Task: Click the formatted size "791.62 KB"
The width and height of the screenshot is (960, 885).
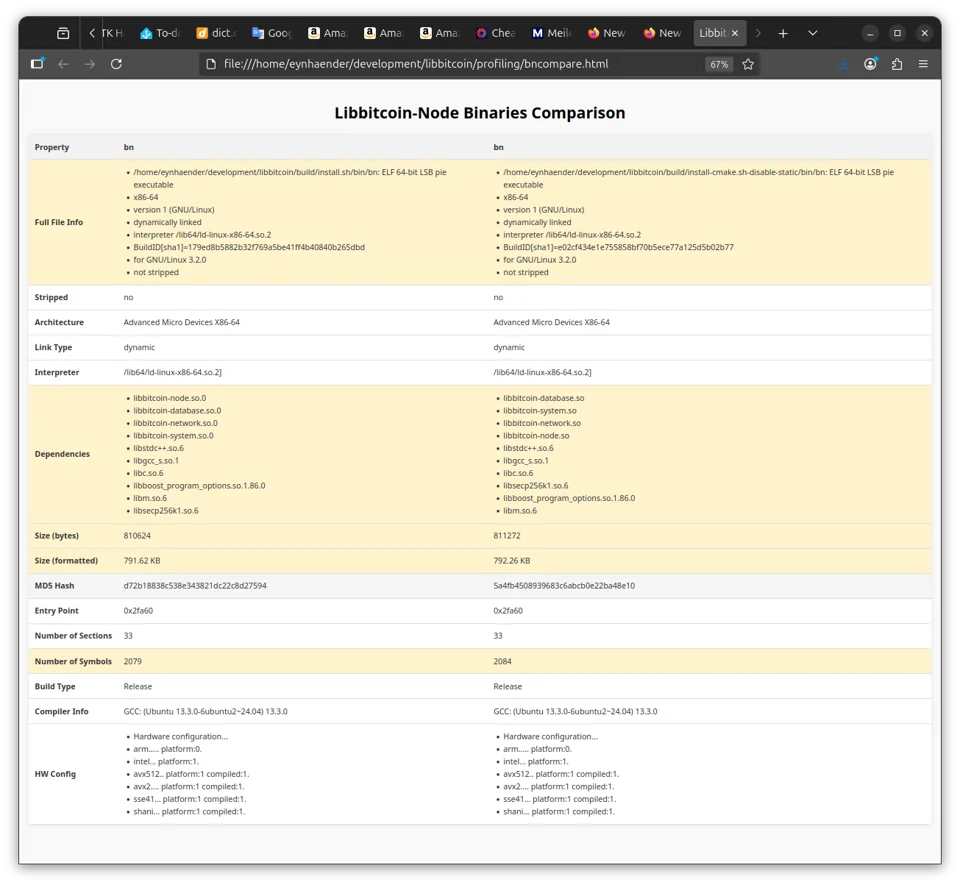Action: pos(142,561)
